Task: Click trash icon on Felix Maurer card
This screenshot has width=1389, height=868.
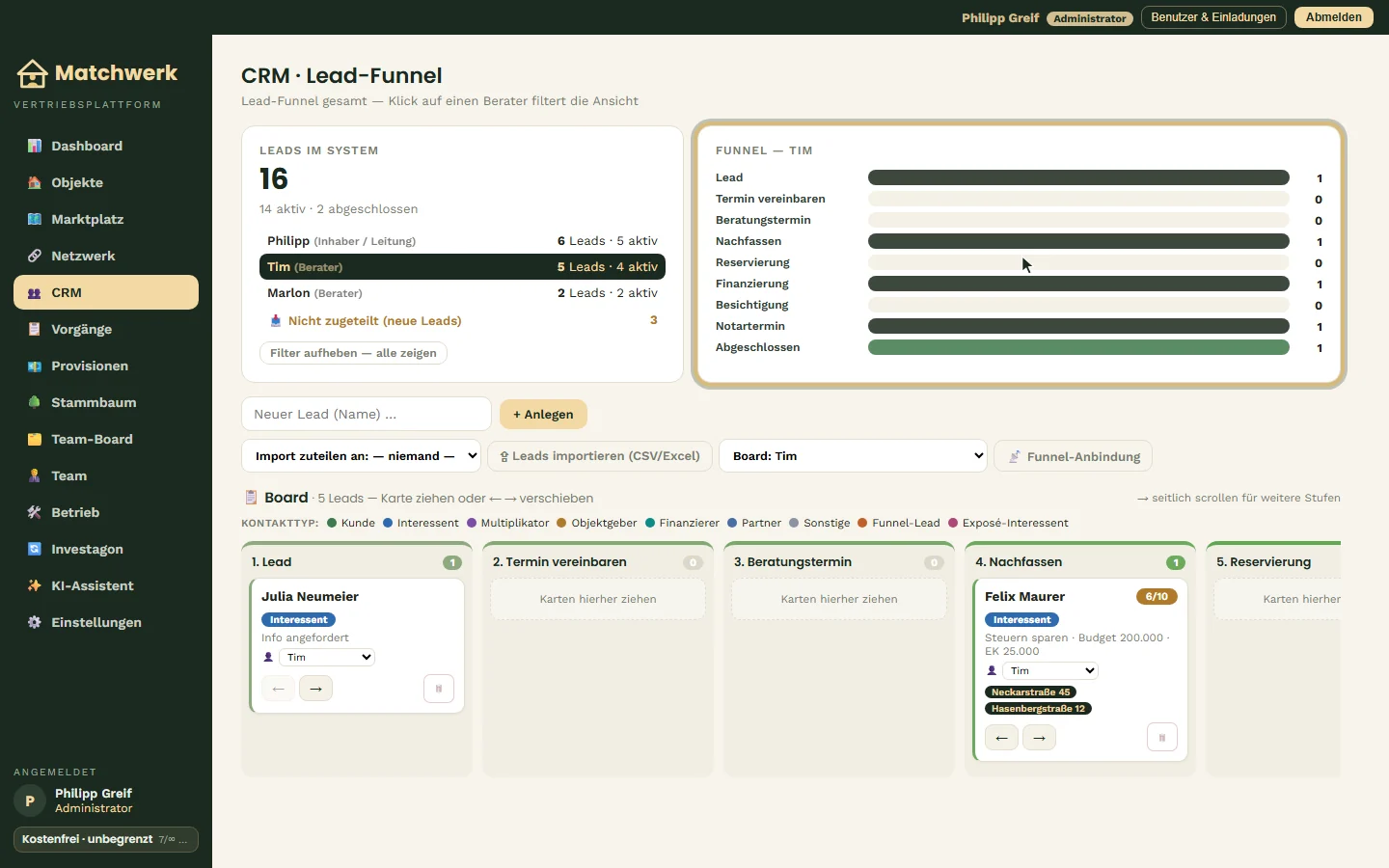Action: (1162, 738)
